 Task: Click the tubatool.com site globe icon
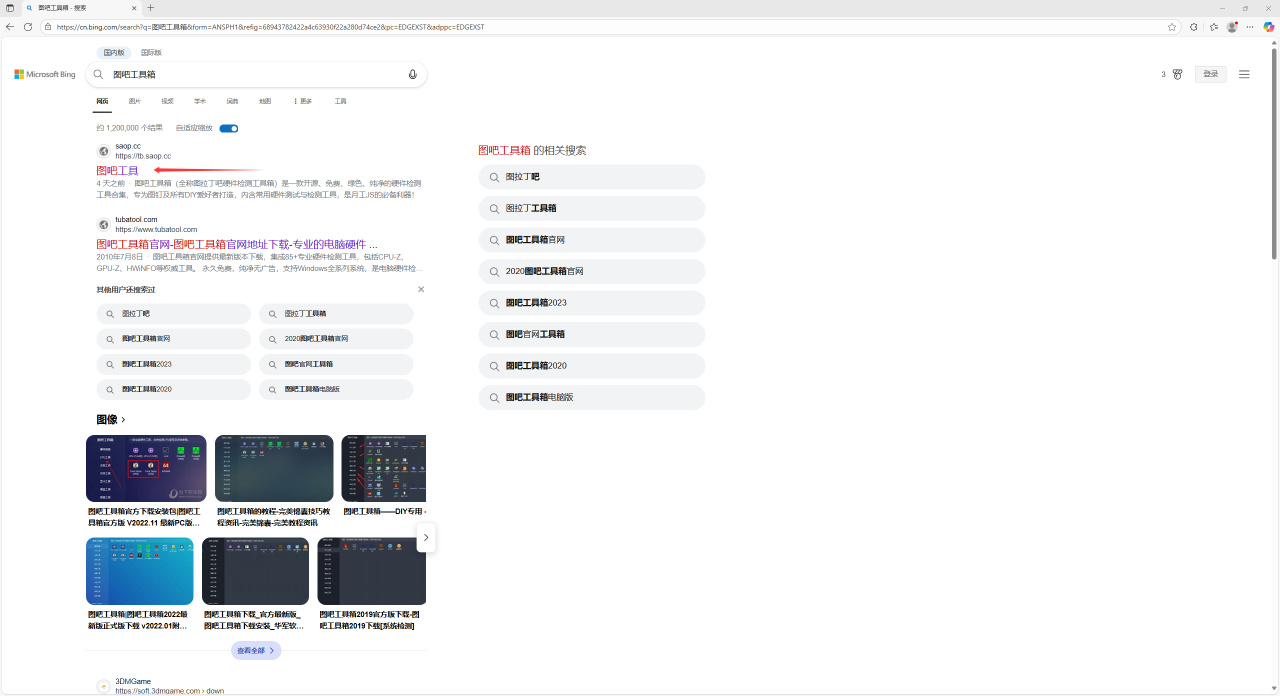[x=103, y=224]
